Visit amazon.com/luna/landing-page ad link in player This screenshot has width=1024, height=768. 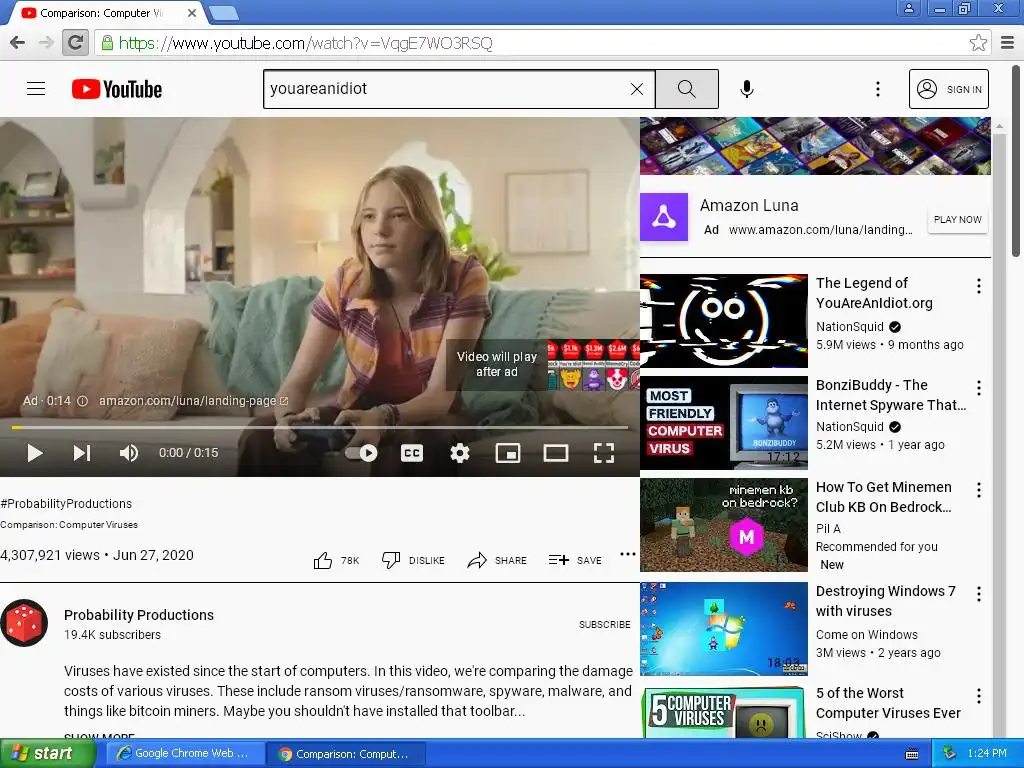pos(193,401)
